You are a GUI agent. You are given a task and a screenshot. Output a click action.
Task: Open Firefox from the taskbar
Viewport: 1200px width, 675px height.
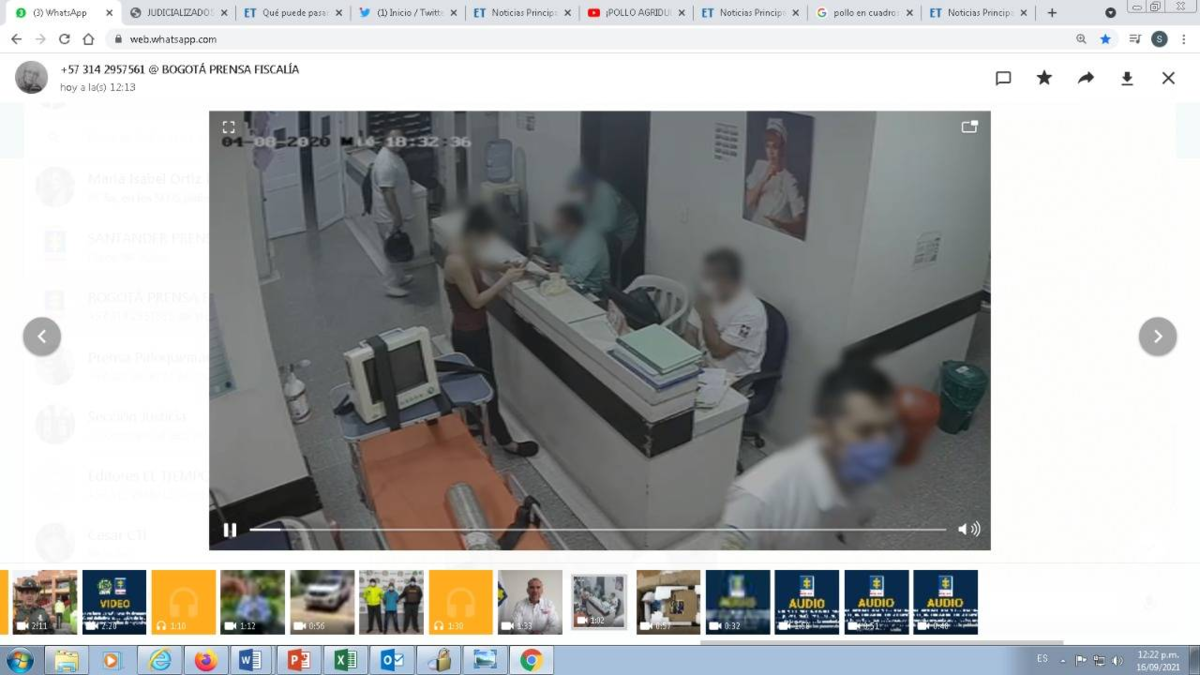tap(206, 660)
